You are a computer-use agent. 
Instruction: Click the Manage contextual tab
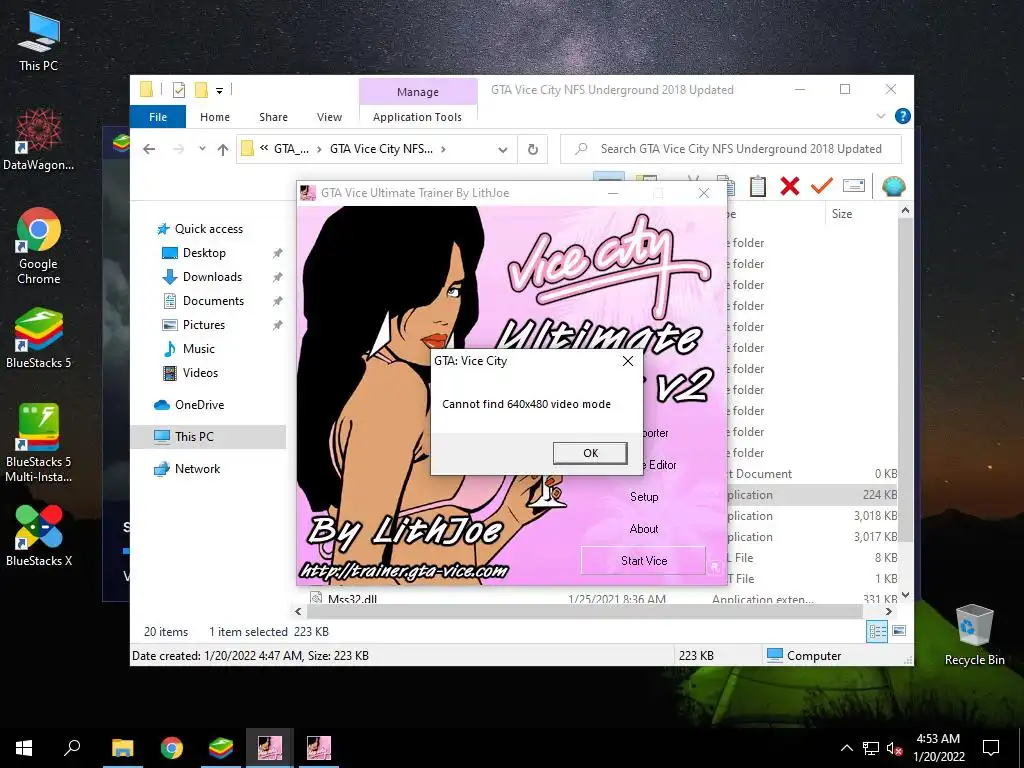tap(418, 92)
